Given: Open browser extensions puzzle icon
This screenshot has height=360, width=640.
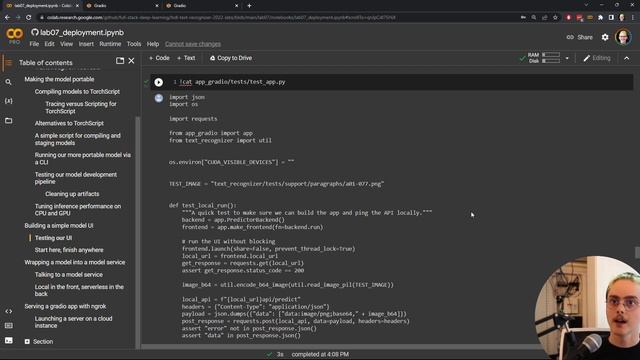Looking at the screenshot, I should [x=600, y=18].
